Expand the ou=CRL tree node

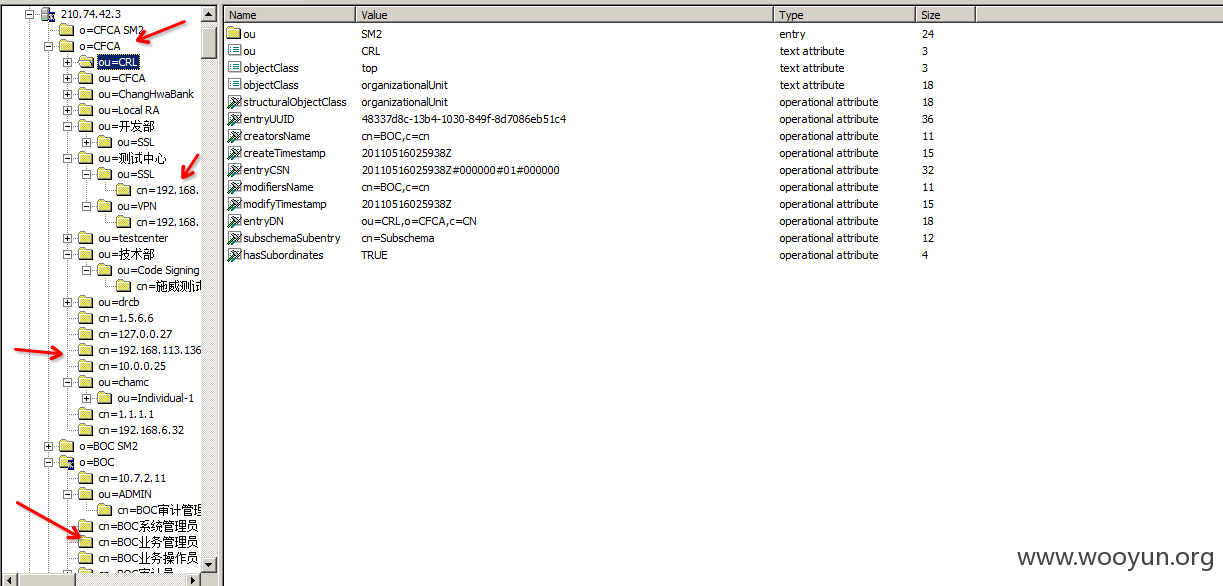pos(67,62)
